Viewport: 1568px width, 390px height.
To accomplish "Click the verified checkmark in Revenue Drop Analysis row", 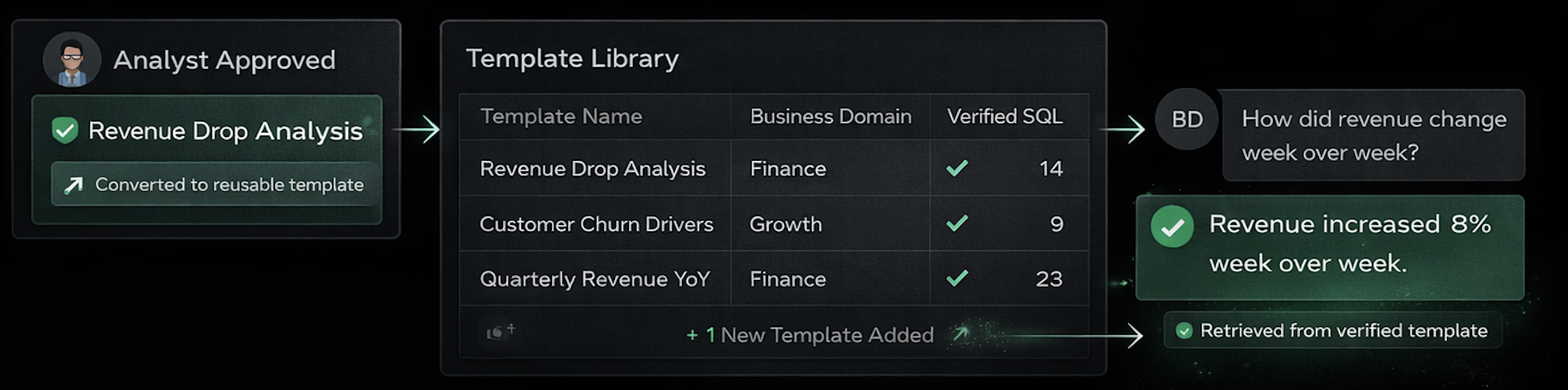I will coord(957,167).
